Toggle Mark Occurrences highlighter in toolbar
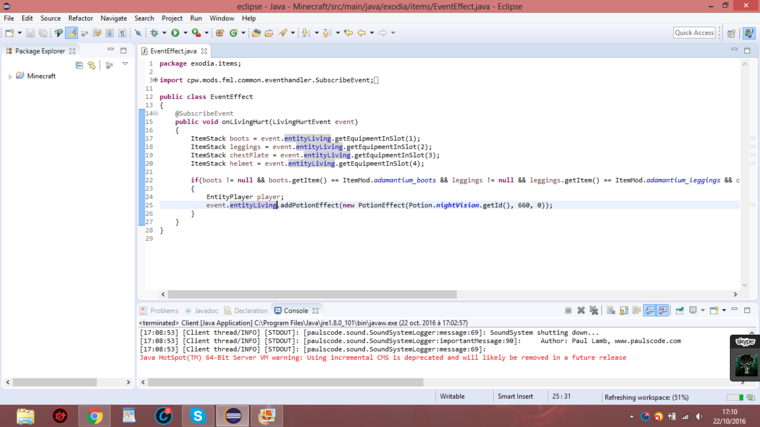 (x=72, y=33)
